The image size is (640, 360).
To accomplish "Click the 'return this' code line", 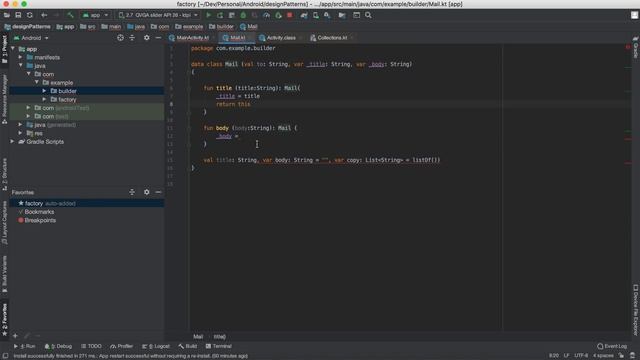I will [233, 104].
